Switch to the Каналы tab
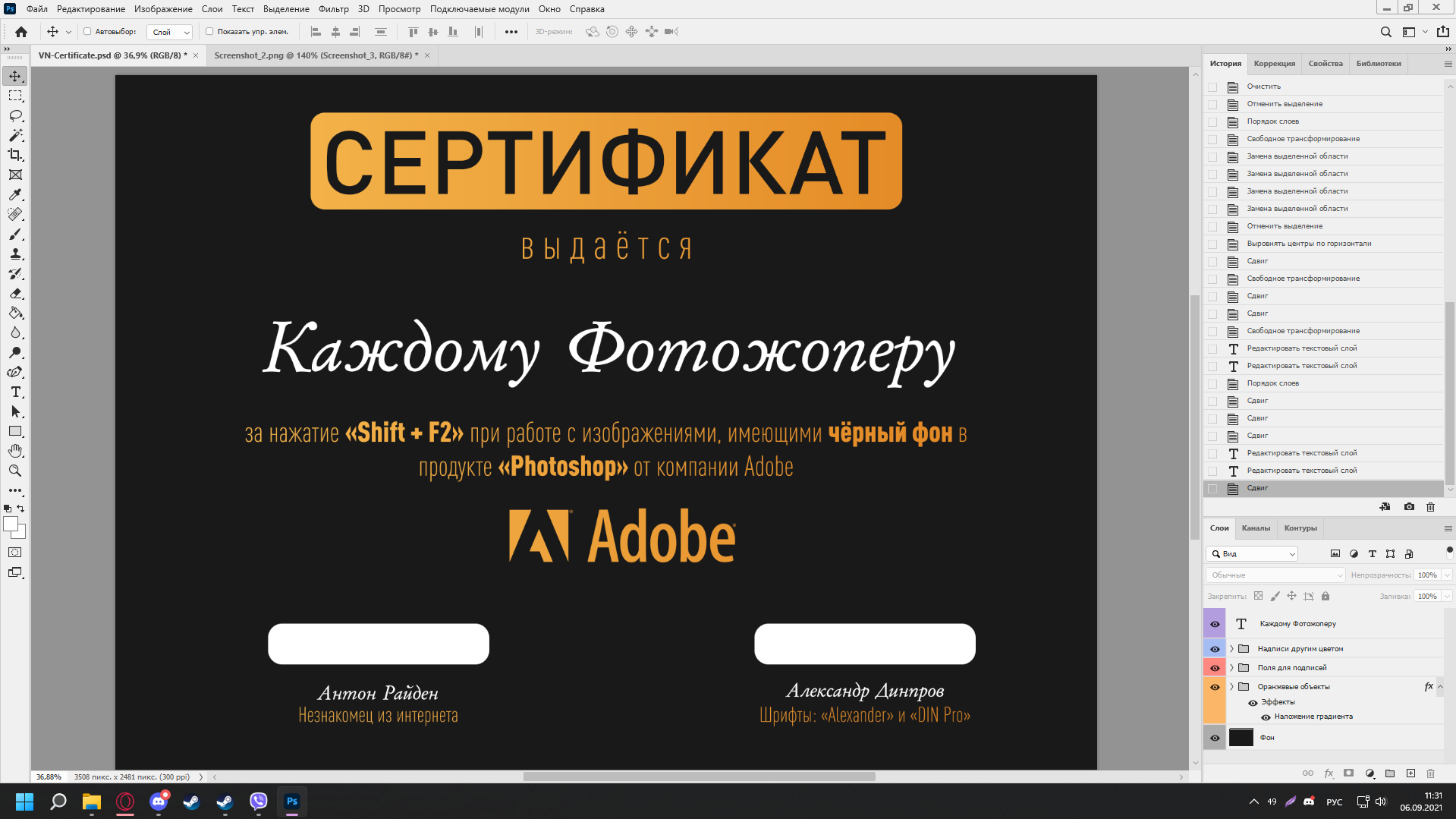Viewport: 1456px width, 819px height. click(x=1256, y=528)
